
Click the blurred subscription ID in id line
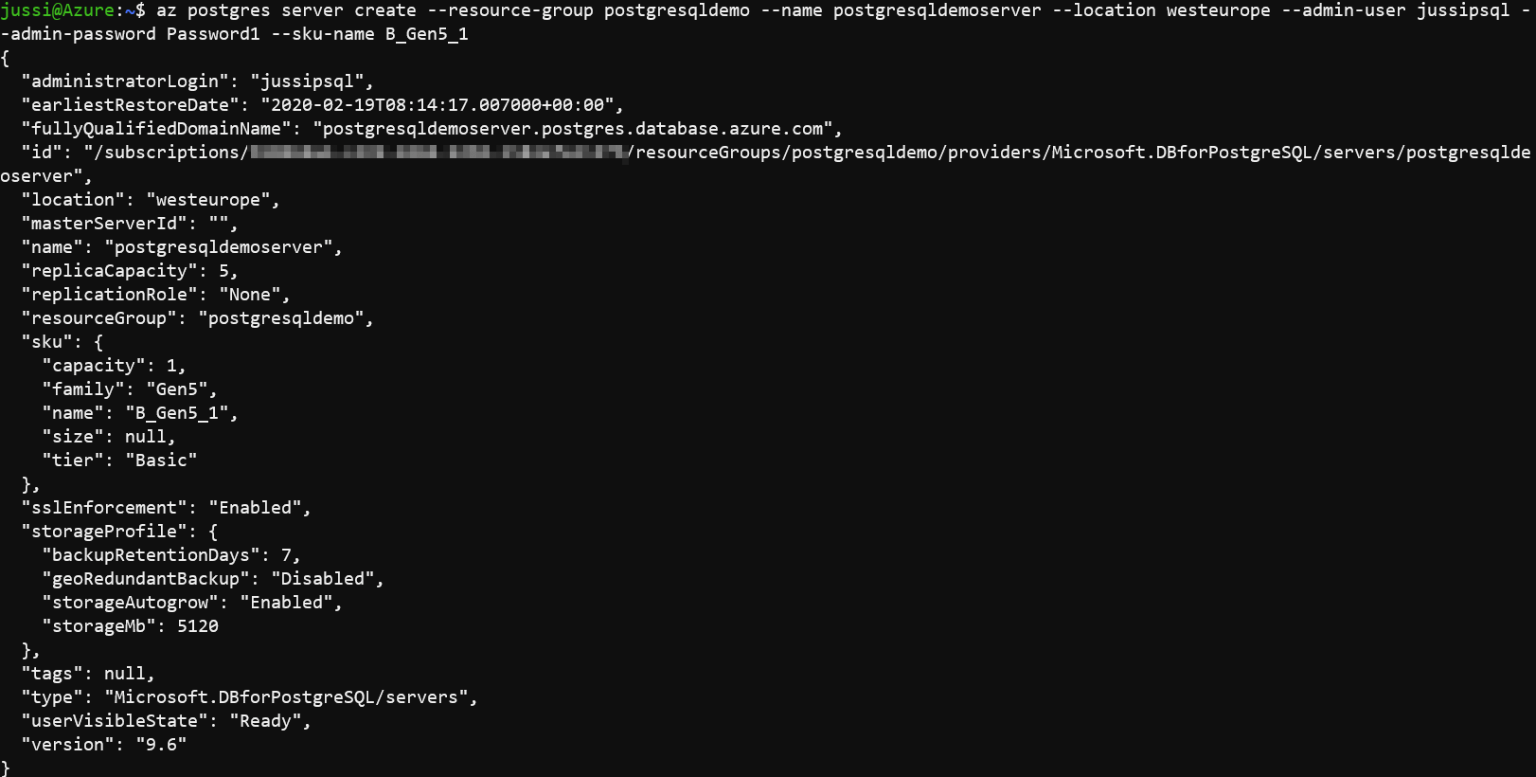(439, 154)
